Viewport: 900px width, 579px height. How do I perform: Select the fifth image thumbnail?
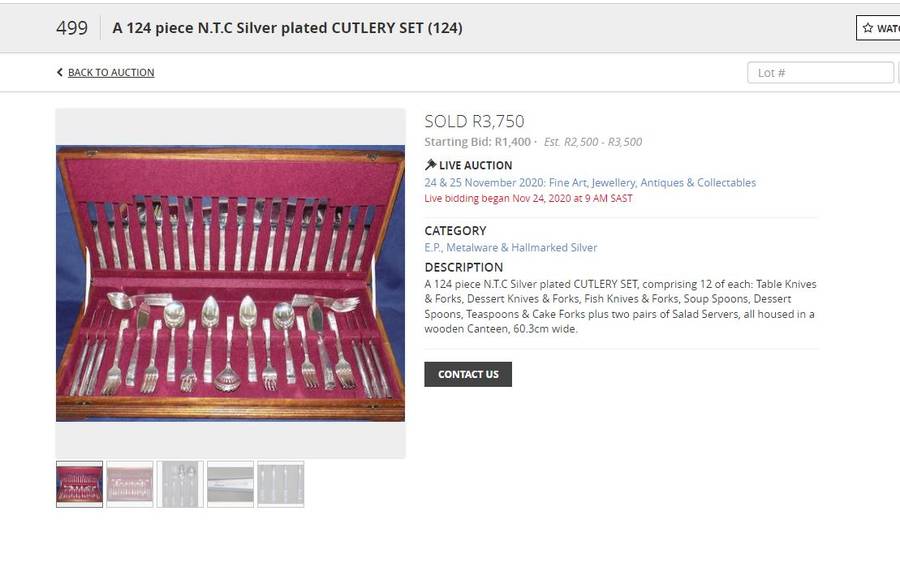pyautogui.click(x=281, y=484)
